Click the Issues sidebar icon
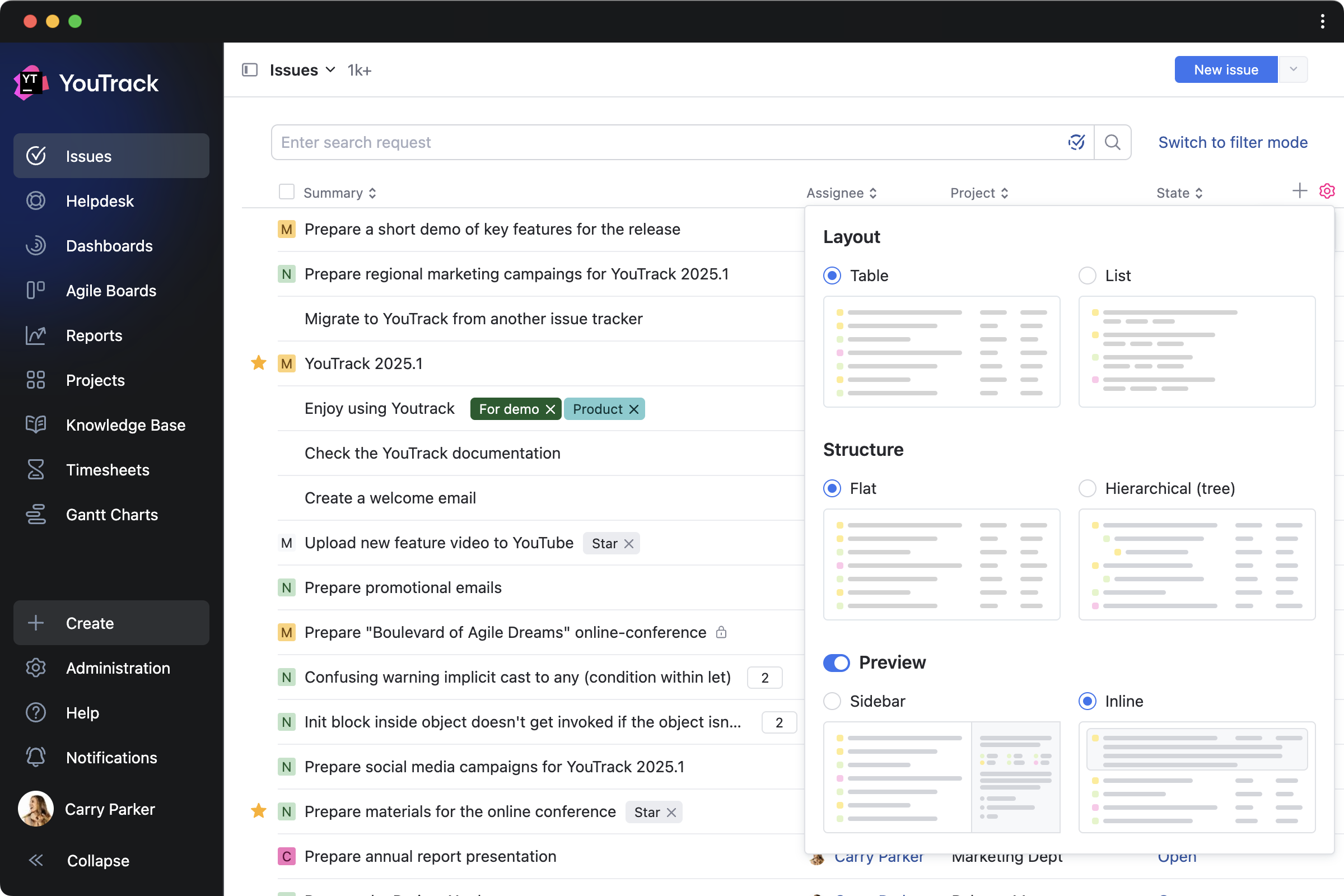The height and width of the screenshot is (896, 1344). pyautogui.click(x=36, y=156)
